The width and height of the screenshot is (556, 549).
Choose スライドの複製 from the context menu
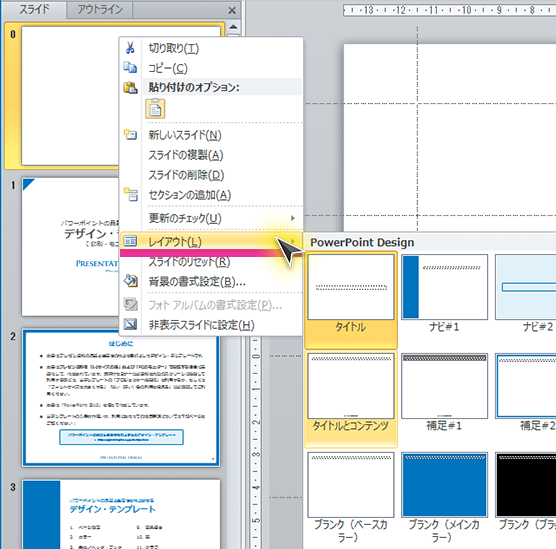pyautogui.click(x=186, y=155)
